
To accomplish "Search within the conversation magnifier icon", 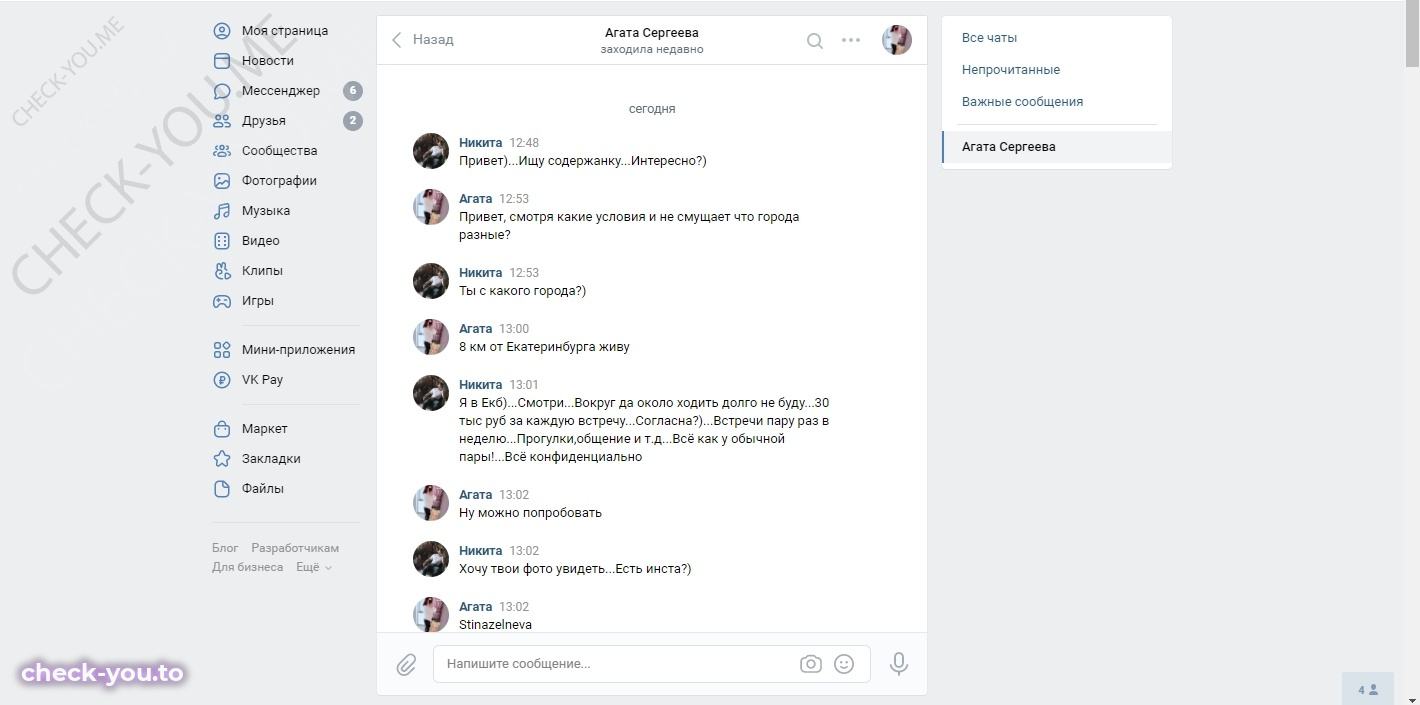I will click(815, 40).
